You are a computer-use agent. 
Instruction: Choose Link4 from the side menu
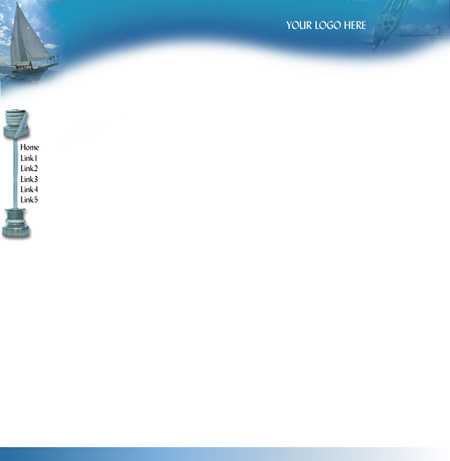point(29,189)
